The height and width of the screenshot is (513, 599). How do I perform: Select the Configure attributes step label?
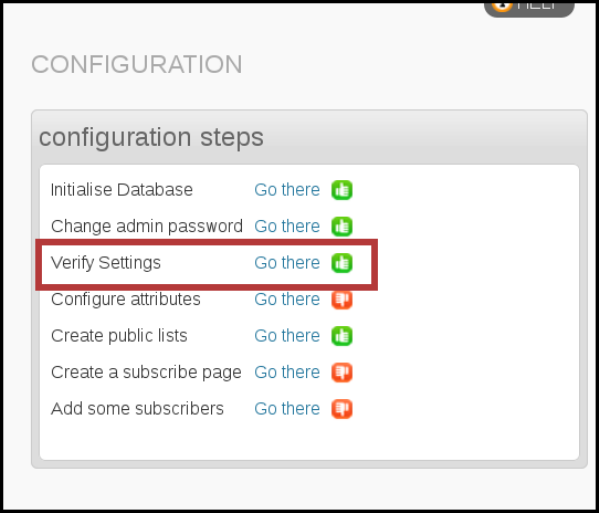point(126,299)
